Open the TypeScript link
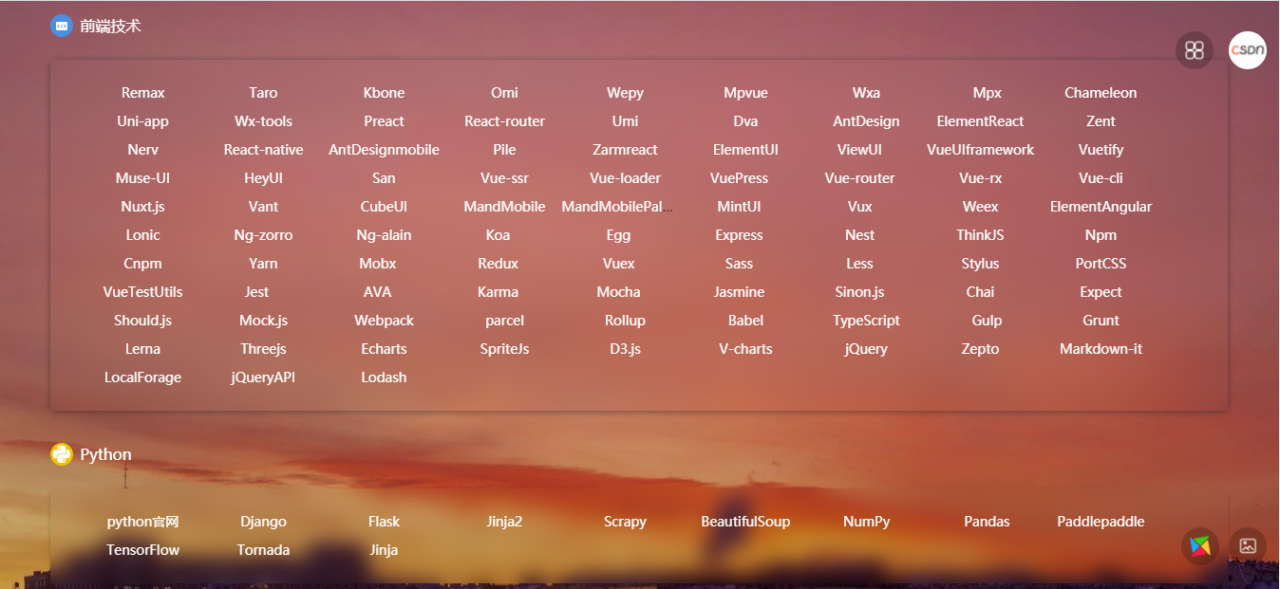 [x=866, y=321]
